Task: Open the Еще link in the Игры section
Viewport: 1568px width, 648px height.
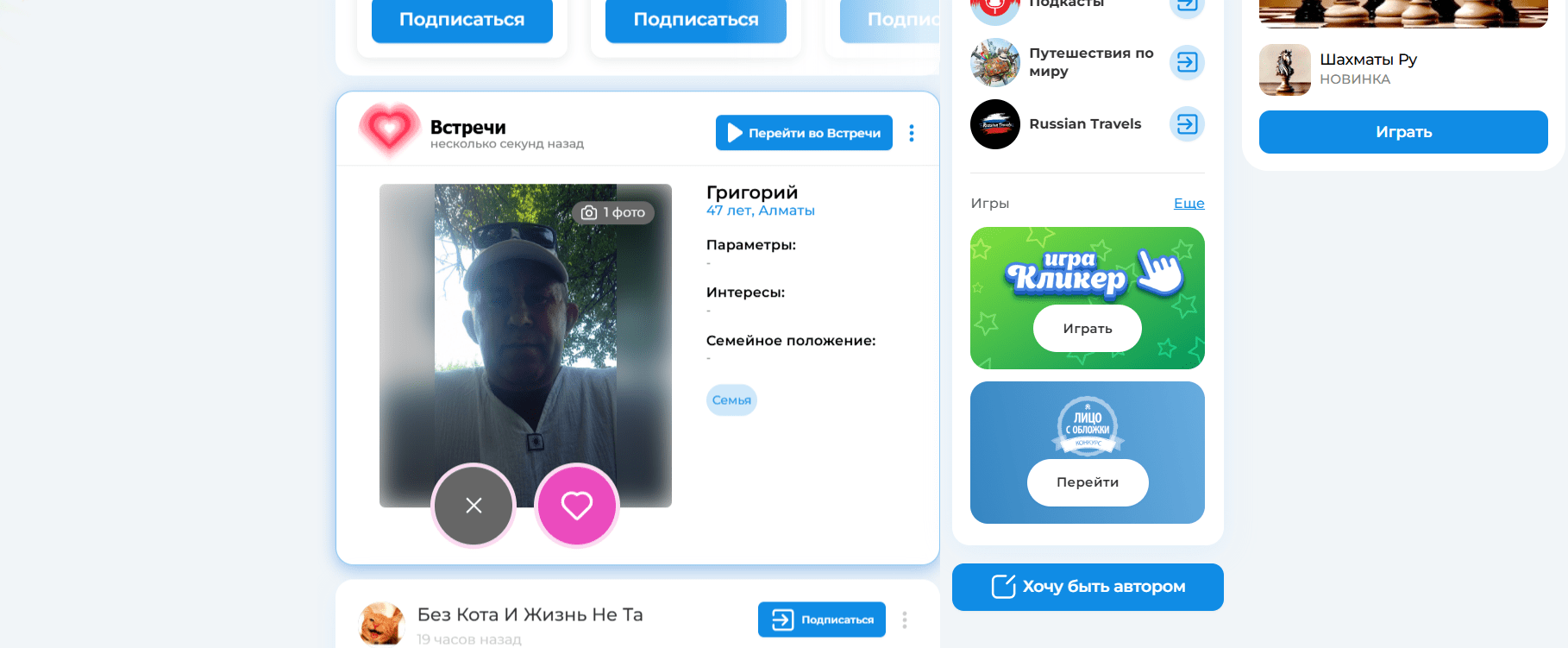Action: [x=1189, y=204]
